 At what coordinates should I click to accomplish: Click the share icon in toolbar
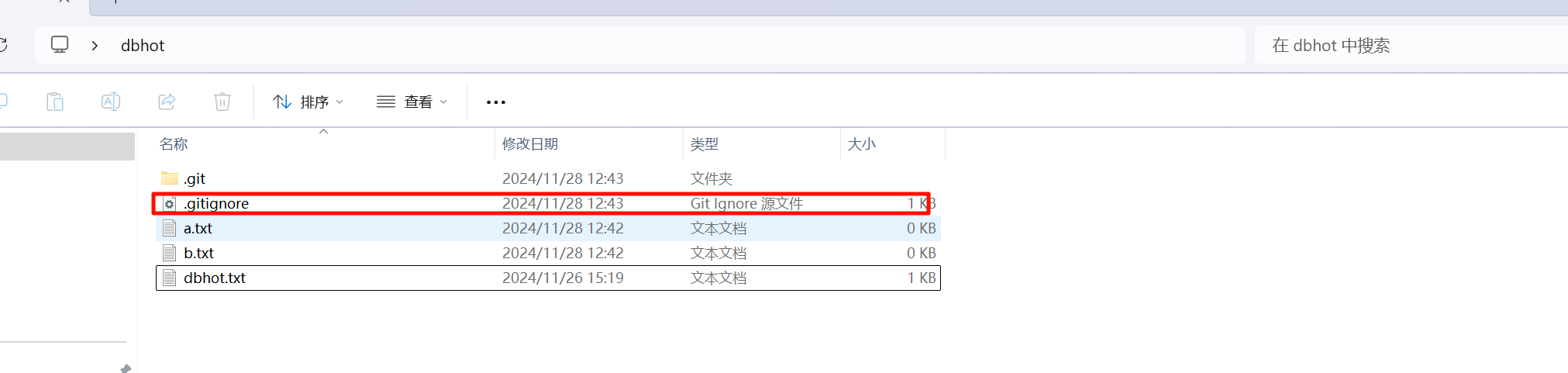tap(167, 102)
